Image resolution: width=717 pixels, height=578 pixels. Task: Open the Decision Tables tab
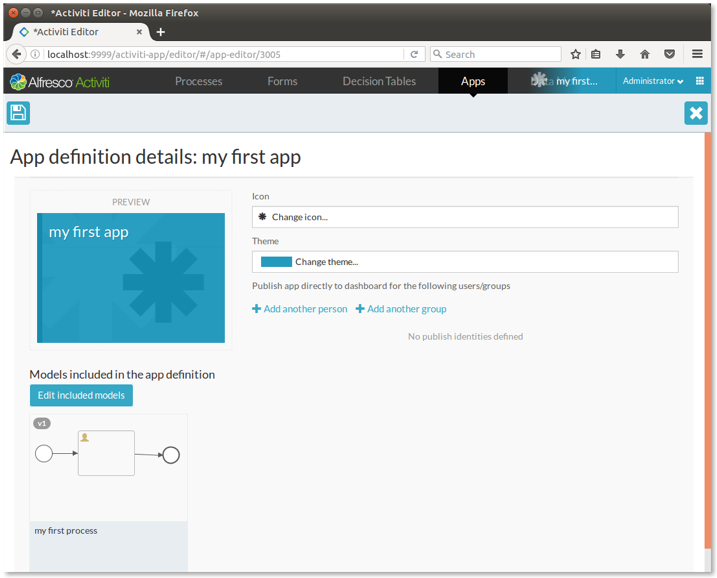(x=379, y=81)
